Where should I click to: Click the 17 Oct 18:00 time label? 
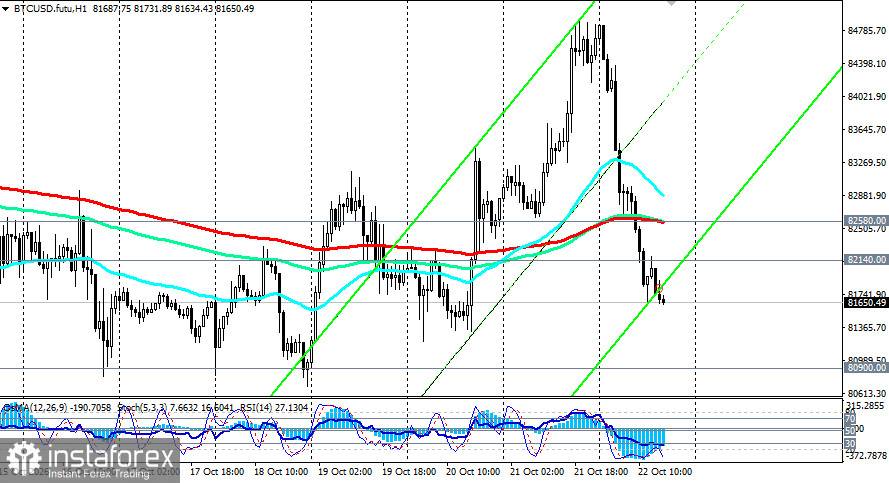pos(217,472)
